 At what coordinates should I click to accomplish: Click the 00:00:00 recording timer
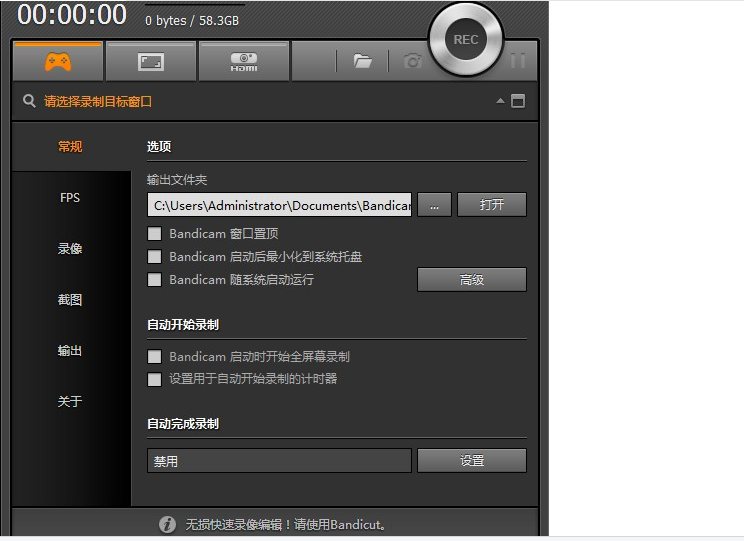[x=72, y=14]
